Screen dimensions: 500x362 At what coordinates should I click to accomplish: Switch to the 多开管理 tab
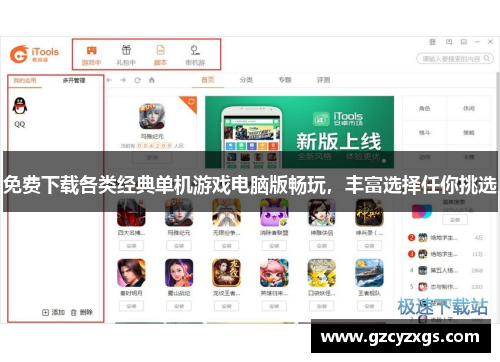point(74,80)
